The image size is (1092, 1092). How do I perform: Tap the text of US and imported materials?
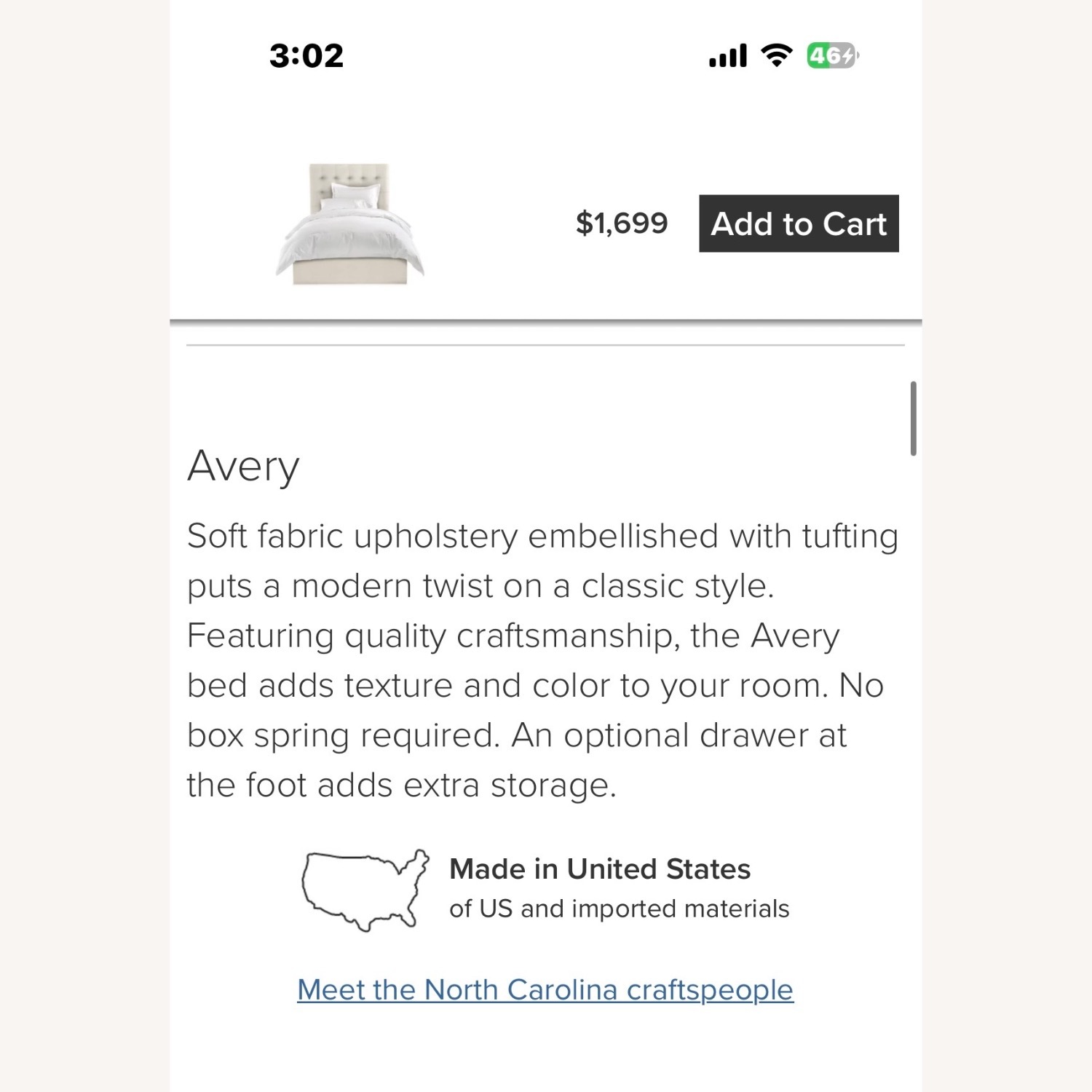[x=620, y=908]
